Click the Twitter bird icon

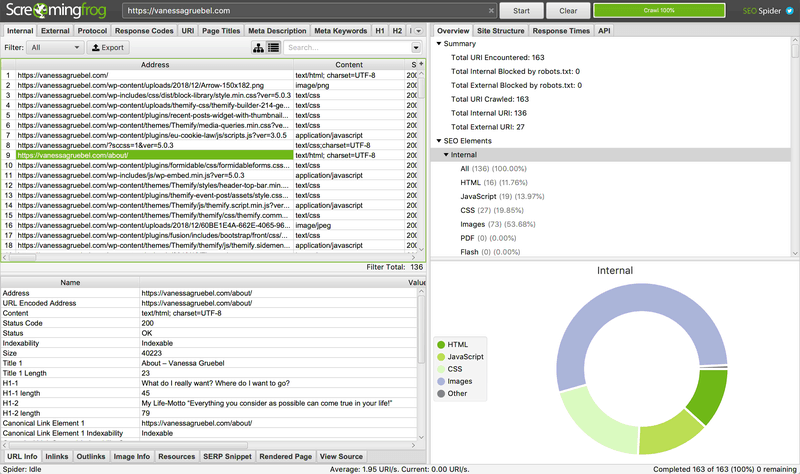(789, 11)
